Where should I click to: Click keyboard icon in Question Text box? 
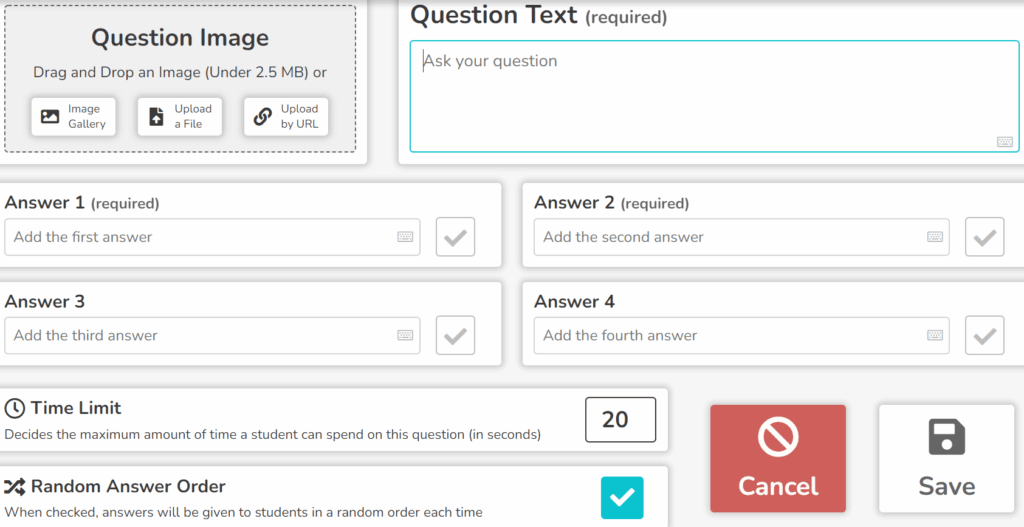(x=1004, y=142)
